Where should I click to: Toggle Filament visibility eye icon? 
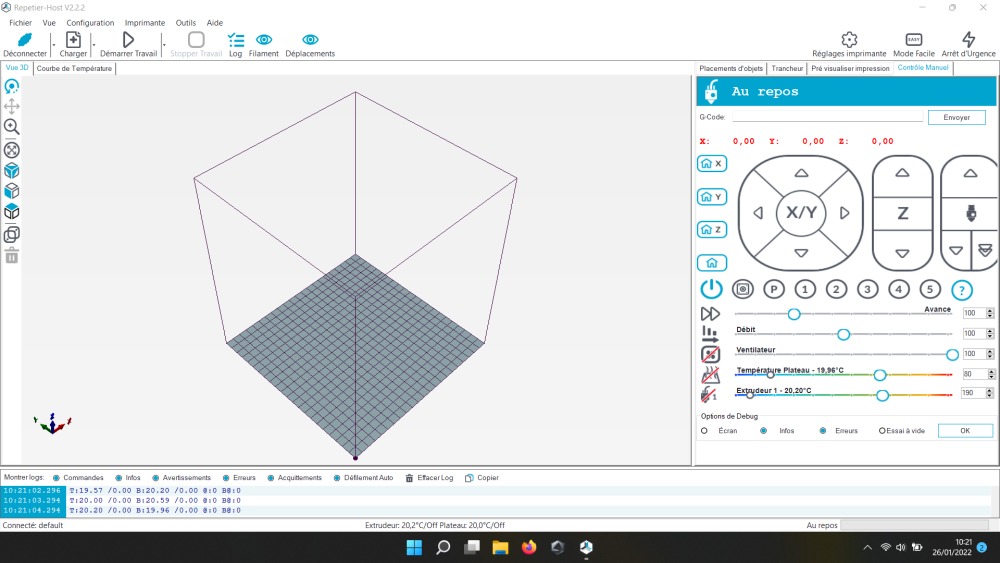tap(264, 40)
